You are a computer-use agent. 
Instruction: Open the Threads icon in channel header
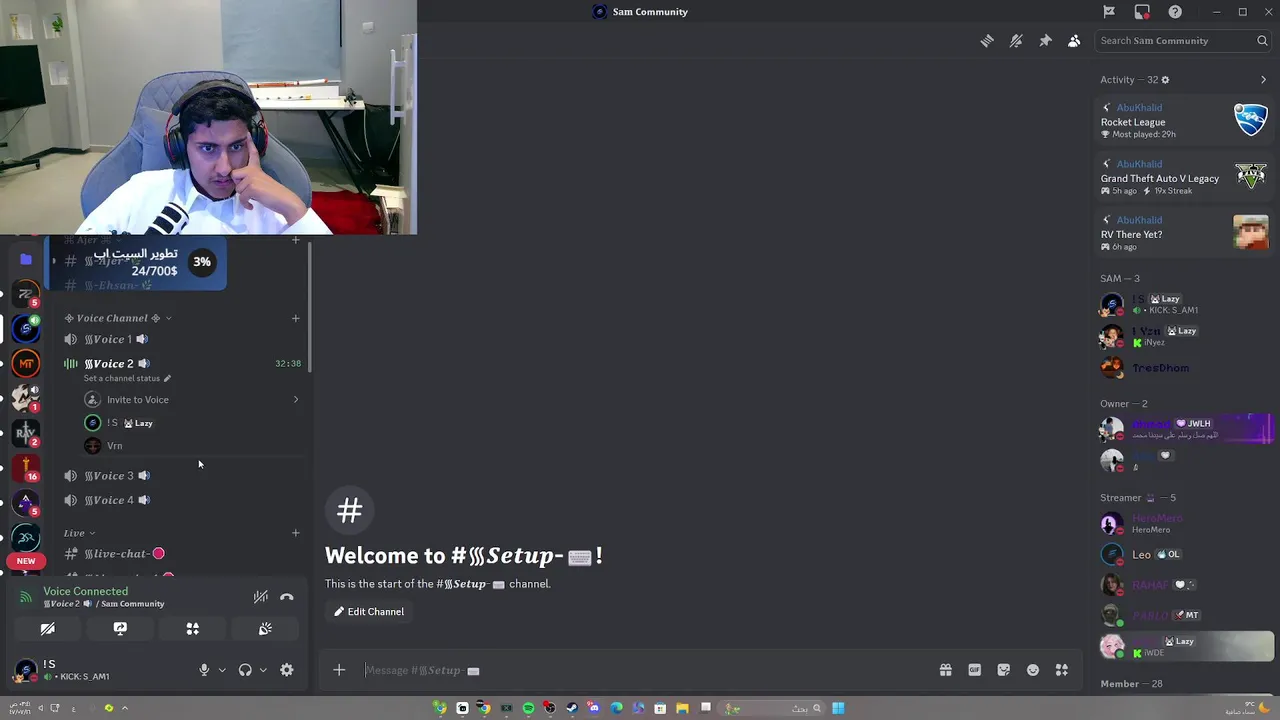click(x=987, y=41)
